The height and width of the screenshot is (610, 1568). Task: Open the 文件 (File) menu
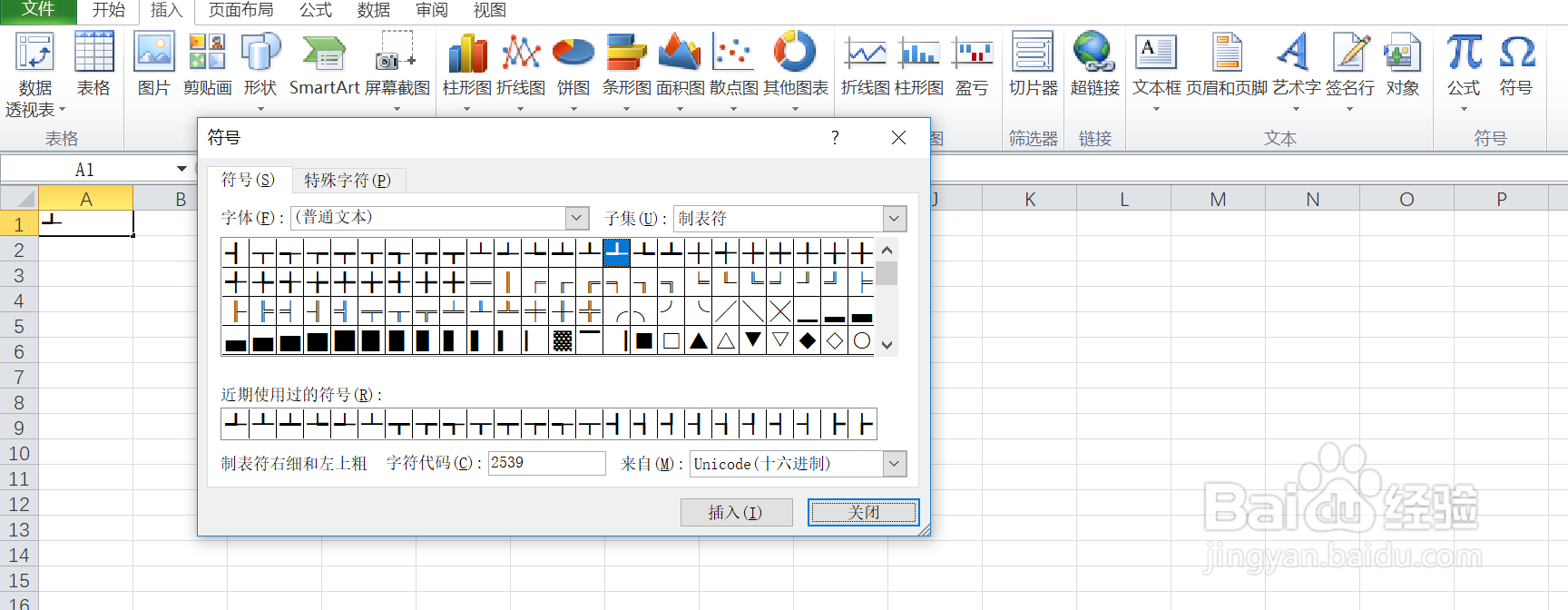38,10
